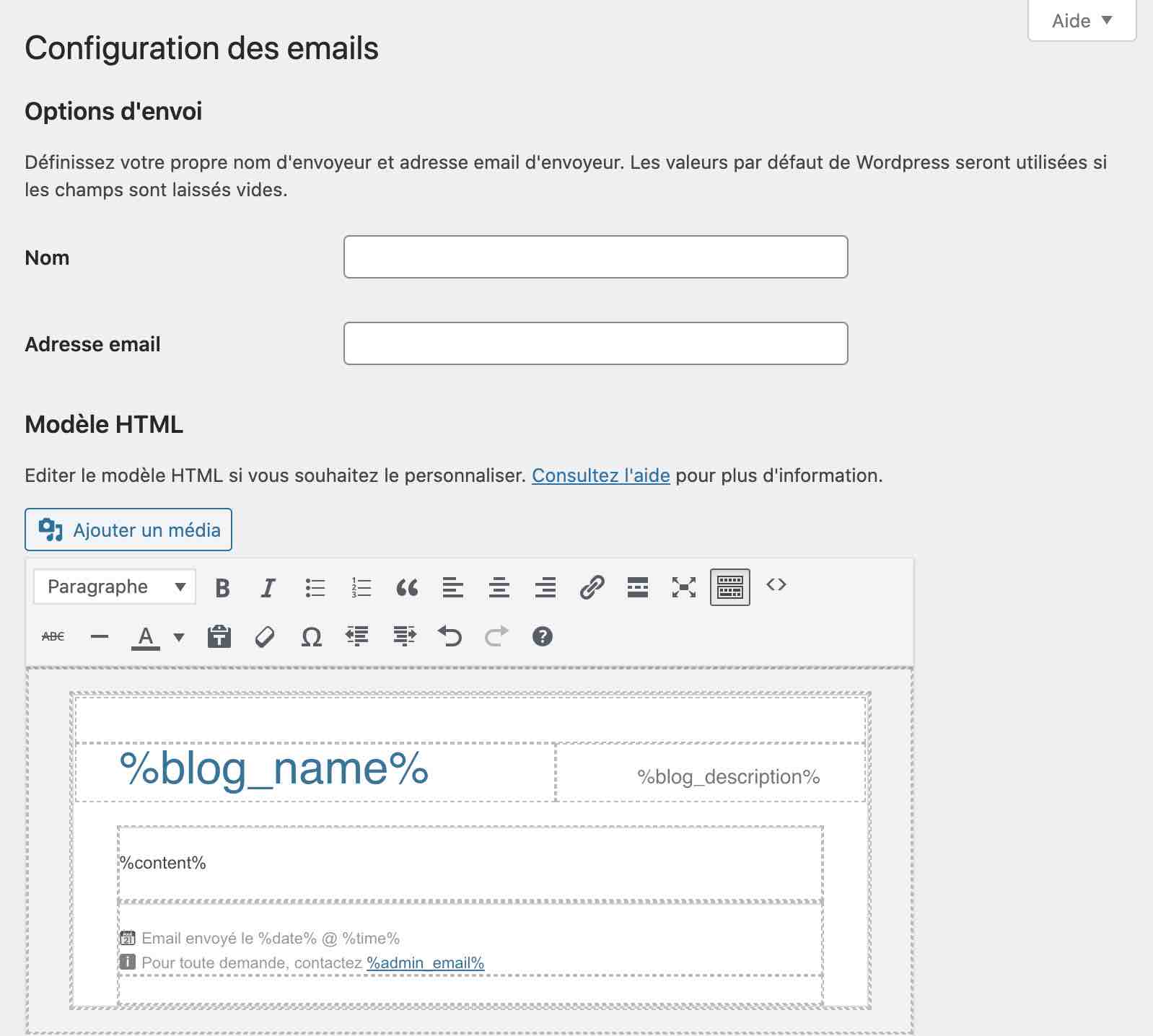
Task: Open the Consultez l'aide link
Action: [x=601, y=475]
